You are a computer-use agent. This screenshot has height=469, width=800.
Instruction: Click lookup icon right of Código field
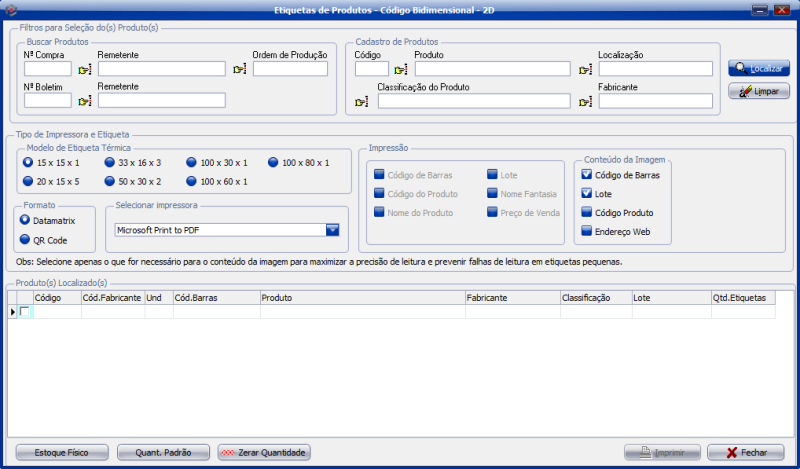[x=400, y=70]
